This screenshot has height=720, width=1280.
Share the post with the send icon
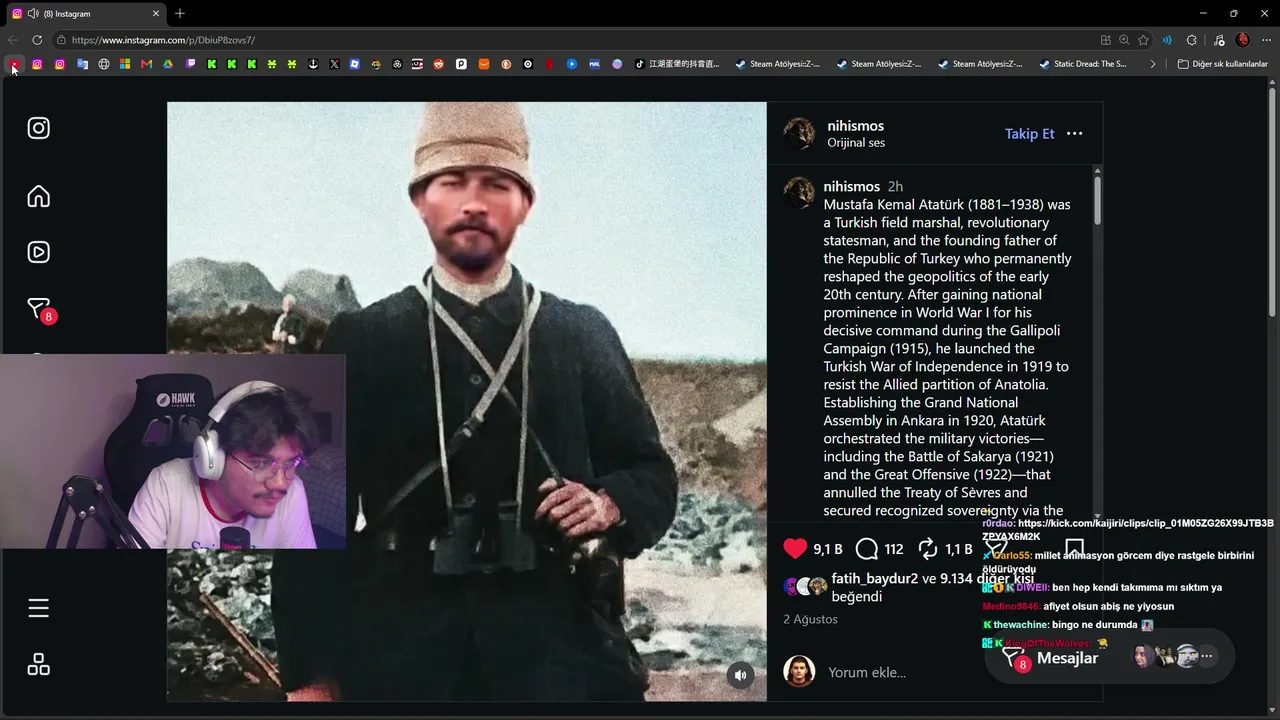pos(994,548)
